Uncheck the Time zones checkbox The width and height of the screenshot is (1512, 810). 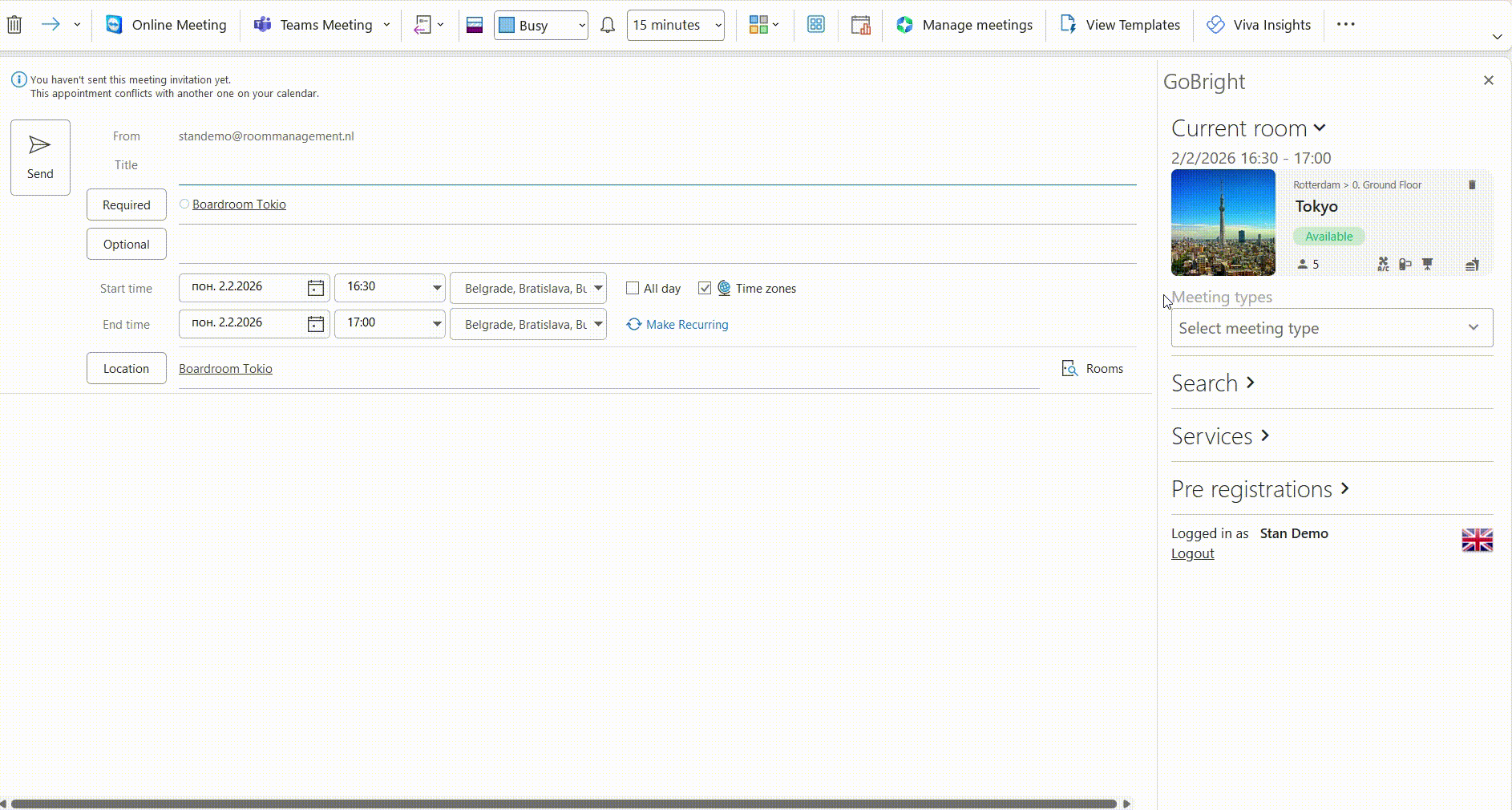point(705,288)
